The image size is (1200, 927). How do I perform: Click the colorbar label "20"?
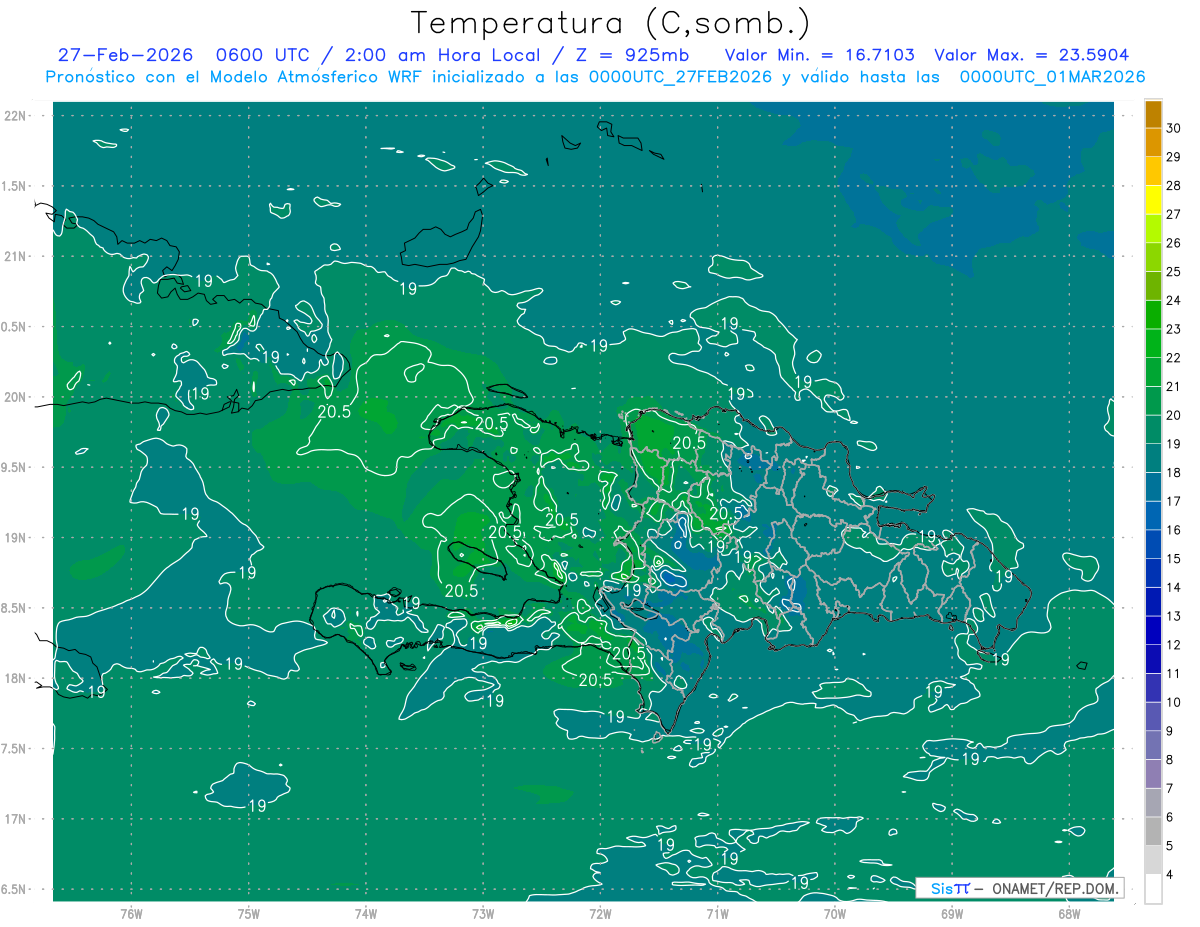1173,415
